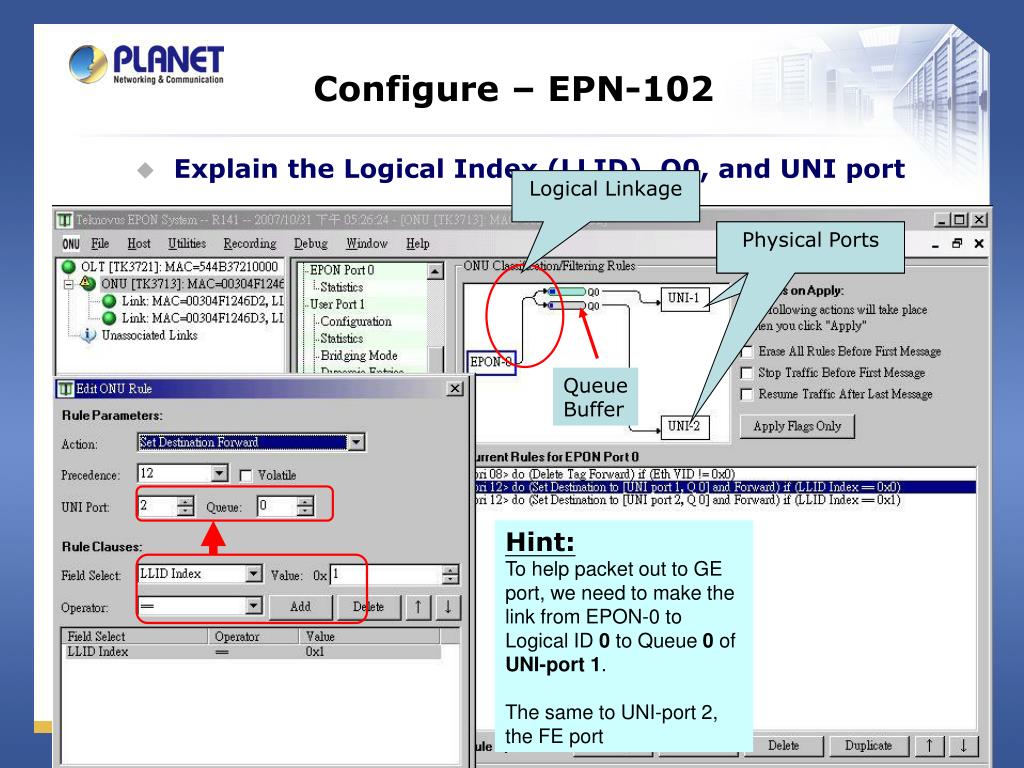Open the Utilities menu

(187, 244)
